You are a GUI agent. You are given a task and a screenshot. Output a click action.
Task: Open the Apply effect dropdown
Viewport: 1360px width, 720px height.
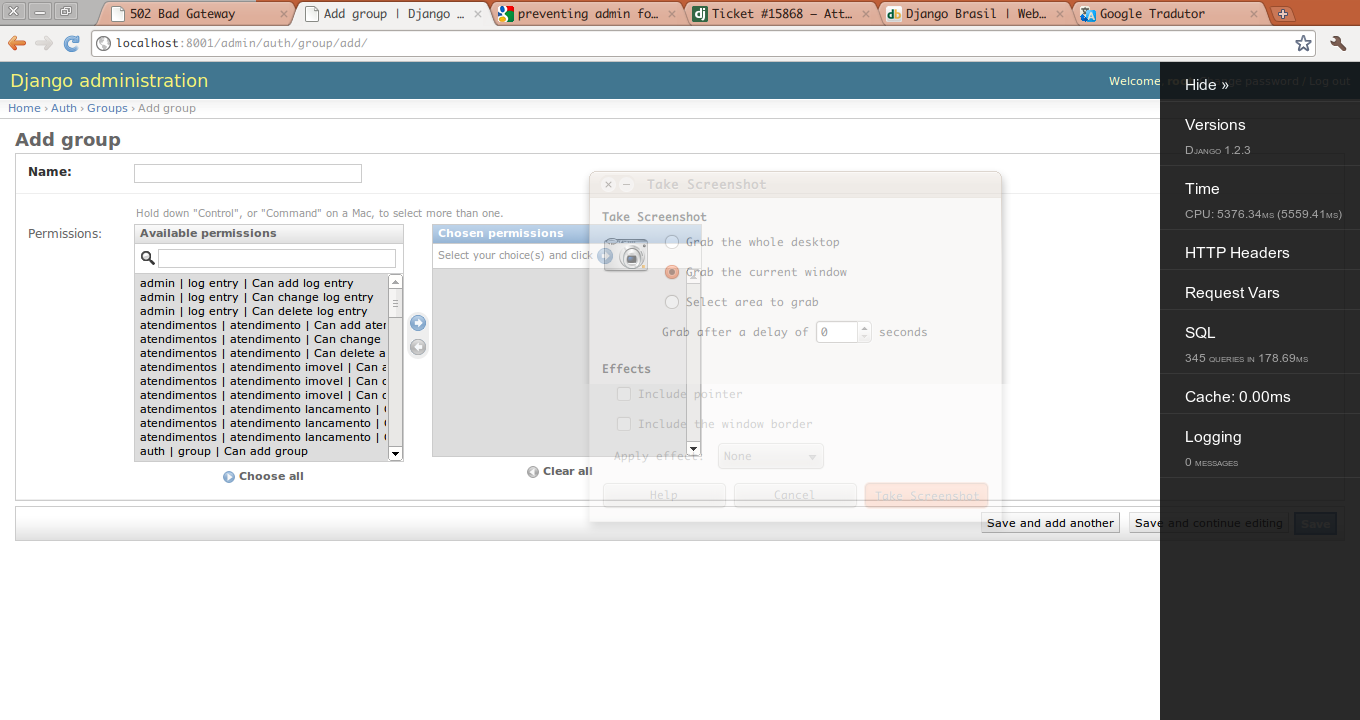point(770,456)
